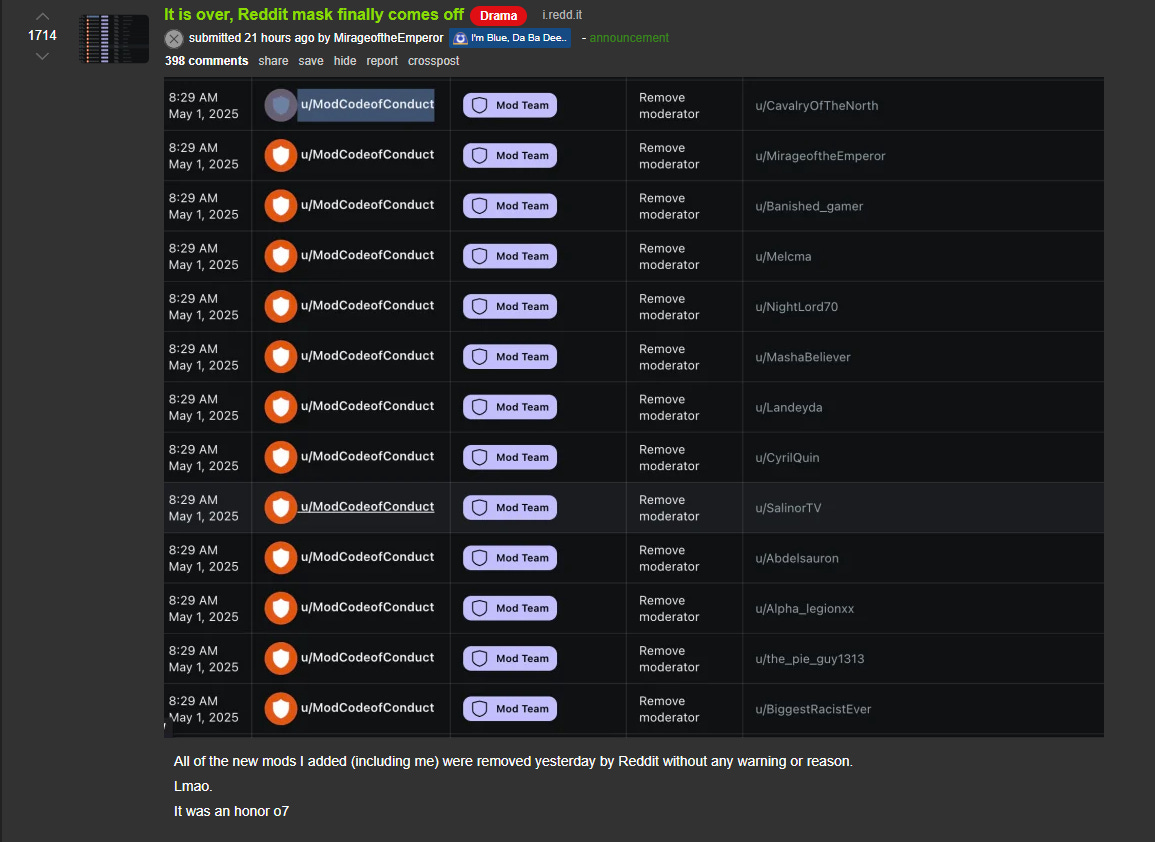This screenshot has width=1155, height=842.
Task: Click the highlighted u/ModCodeofConduct name in CavalryOfTheNorth row
Action: pos(366,105)
